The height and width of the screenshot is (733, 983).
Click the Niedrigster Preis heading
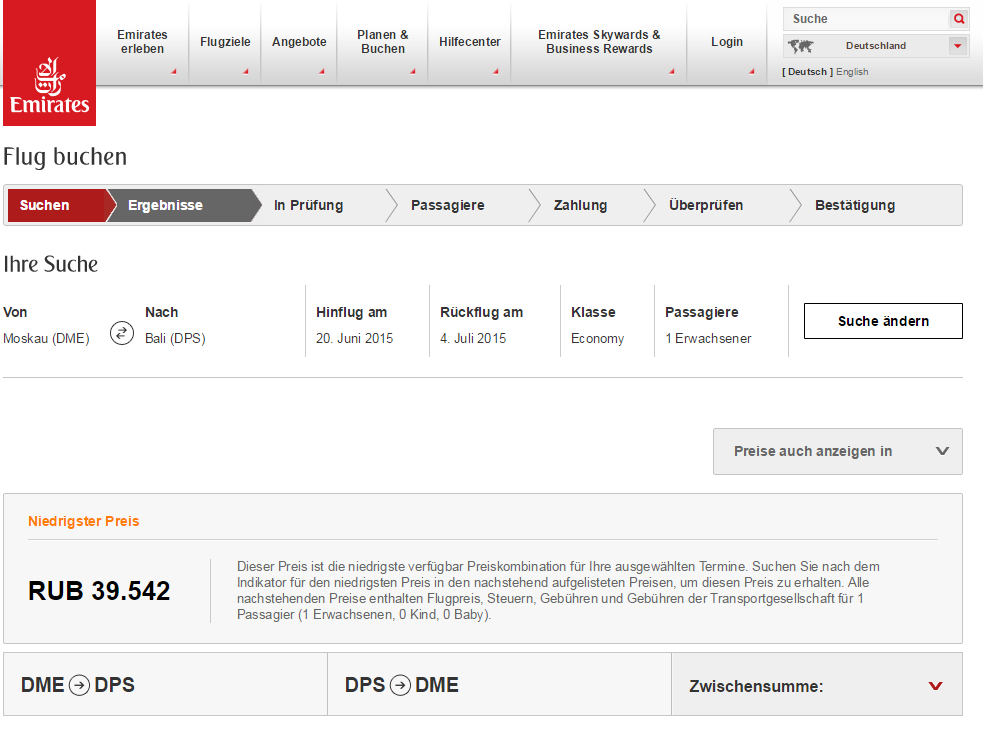pos(83,522)
